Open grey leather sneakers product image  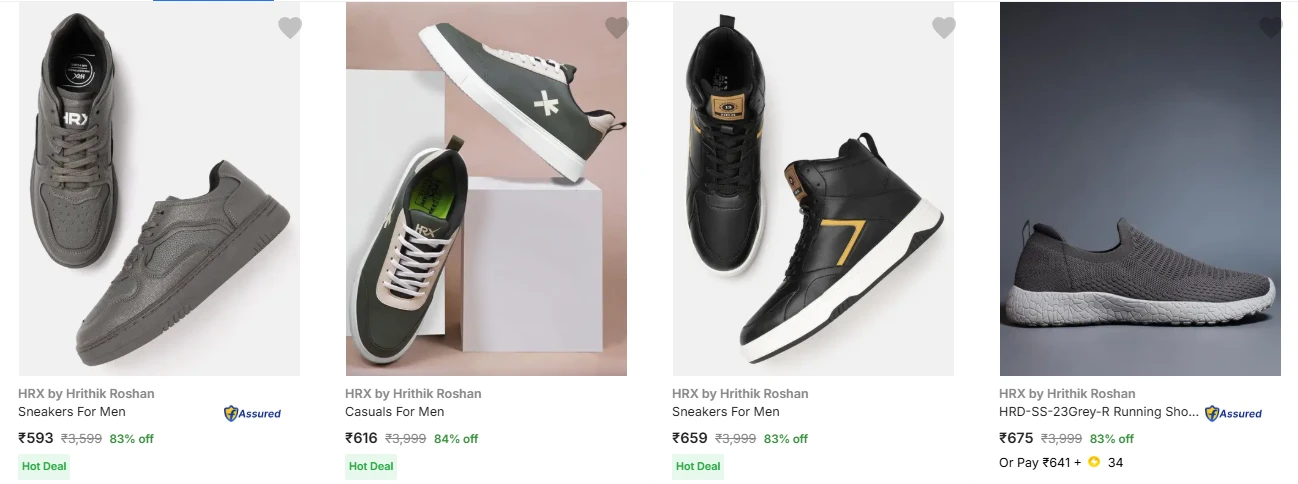(x=159, y=189)
